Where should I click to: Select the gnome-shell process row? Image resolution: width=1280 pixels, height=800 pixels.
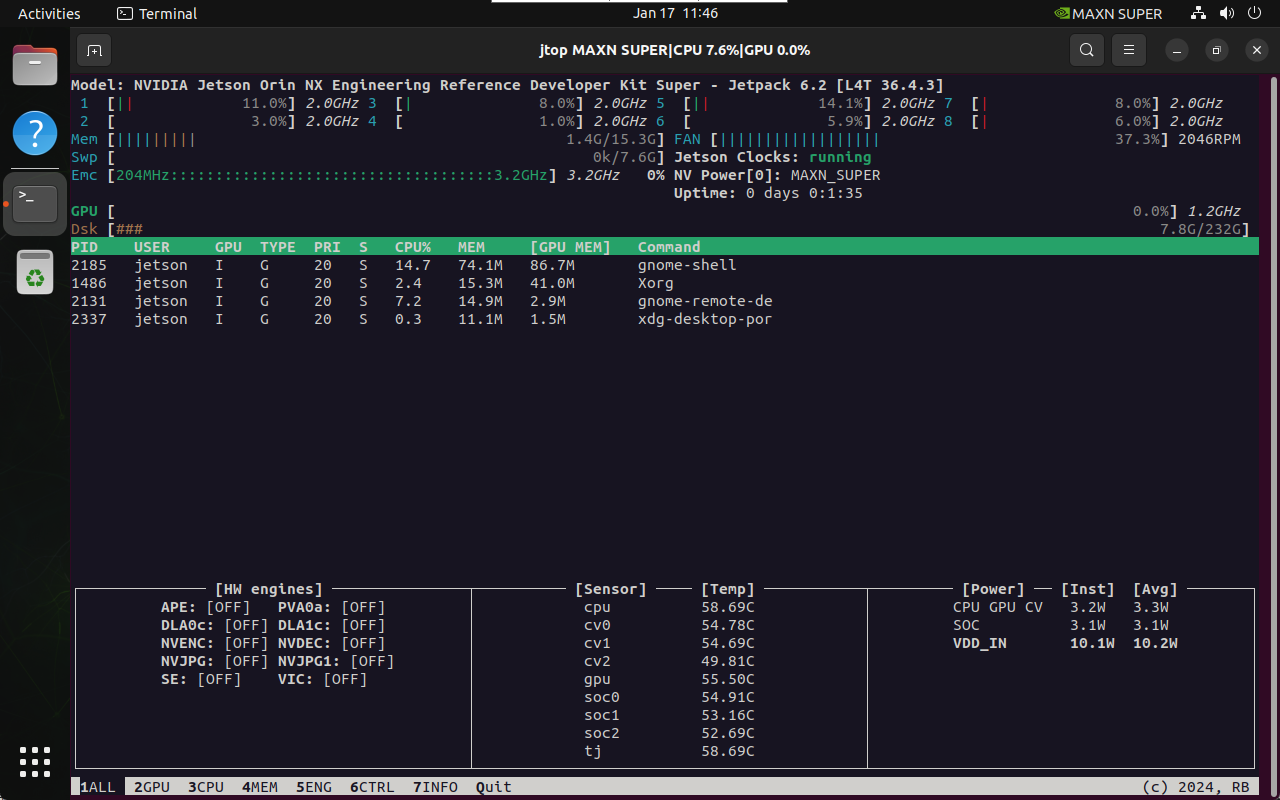tap(665, 265)
